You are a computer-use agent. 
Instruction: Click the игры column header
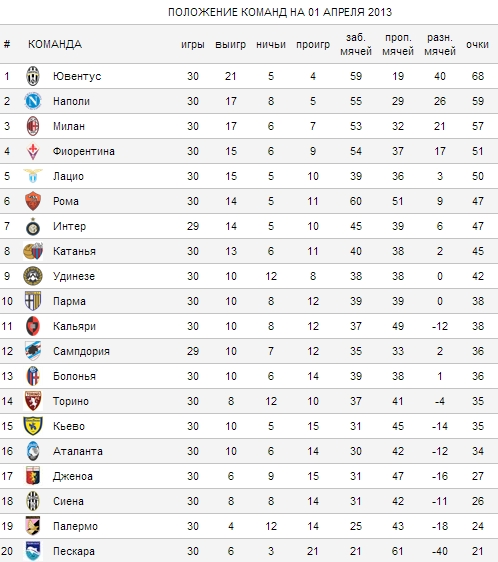193,44
